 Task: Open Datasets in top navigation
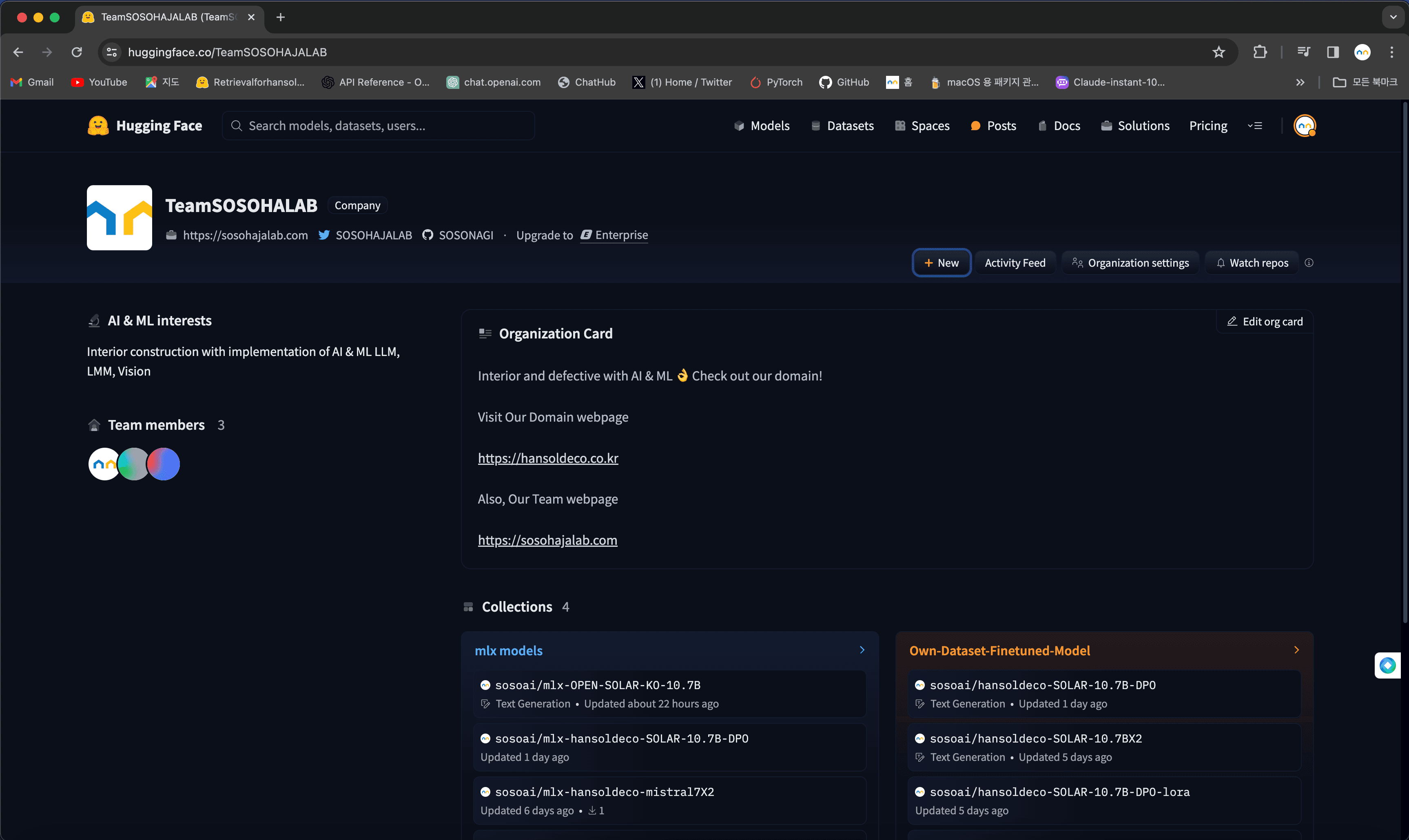tap(842, 126)
